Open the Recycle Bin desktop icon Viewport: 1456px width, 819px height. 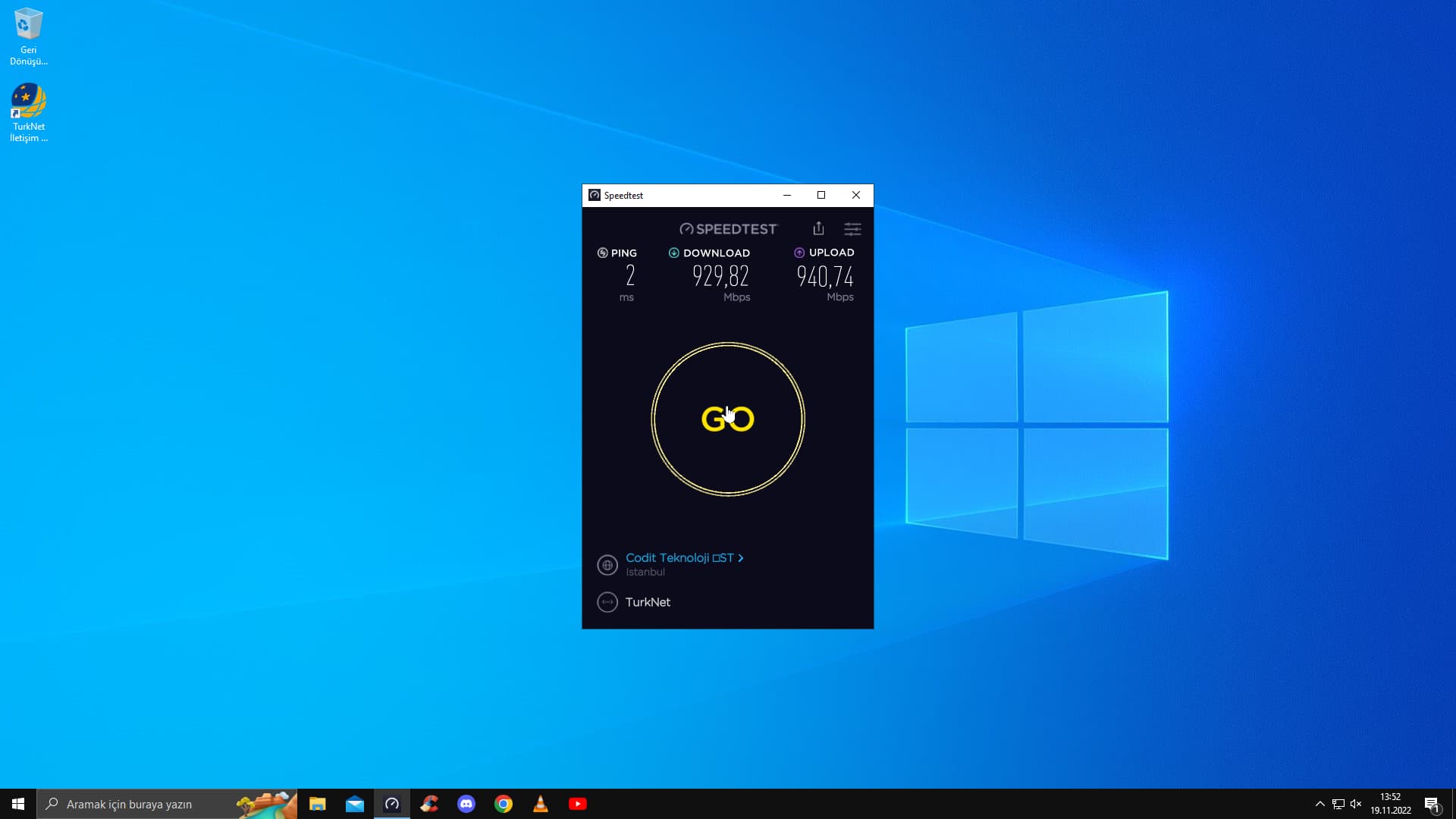click(x=29, y=36)
